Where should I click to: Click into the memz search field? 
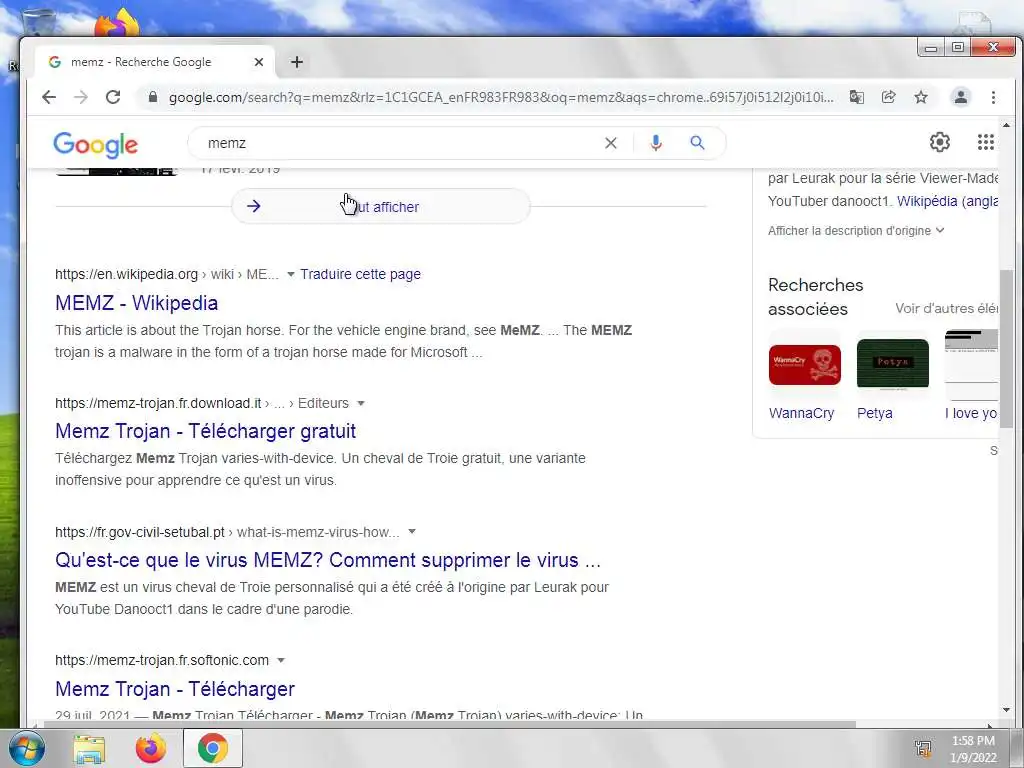398,143
